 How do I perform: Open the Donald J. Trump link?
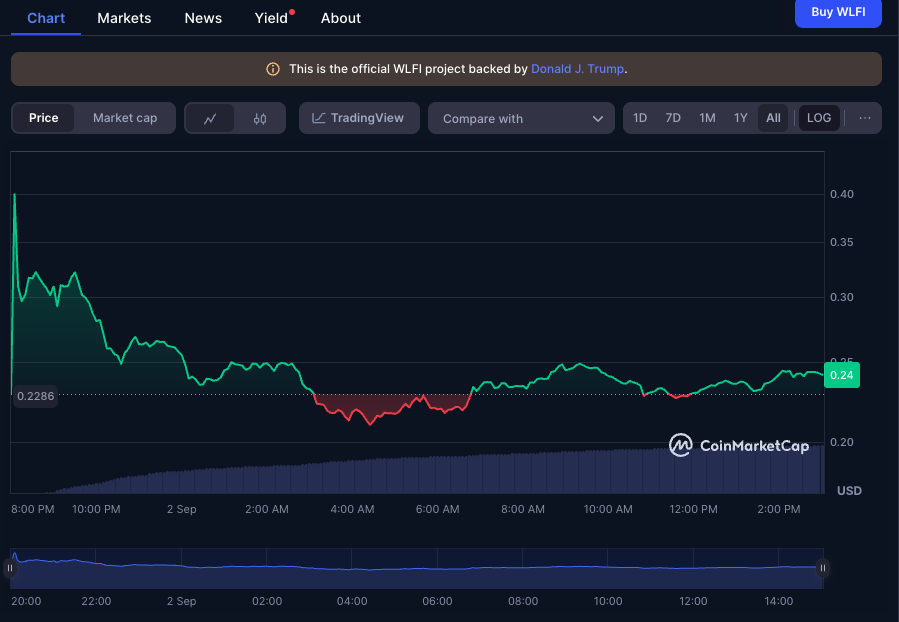[577, 69]
